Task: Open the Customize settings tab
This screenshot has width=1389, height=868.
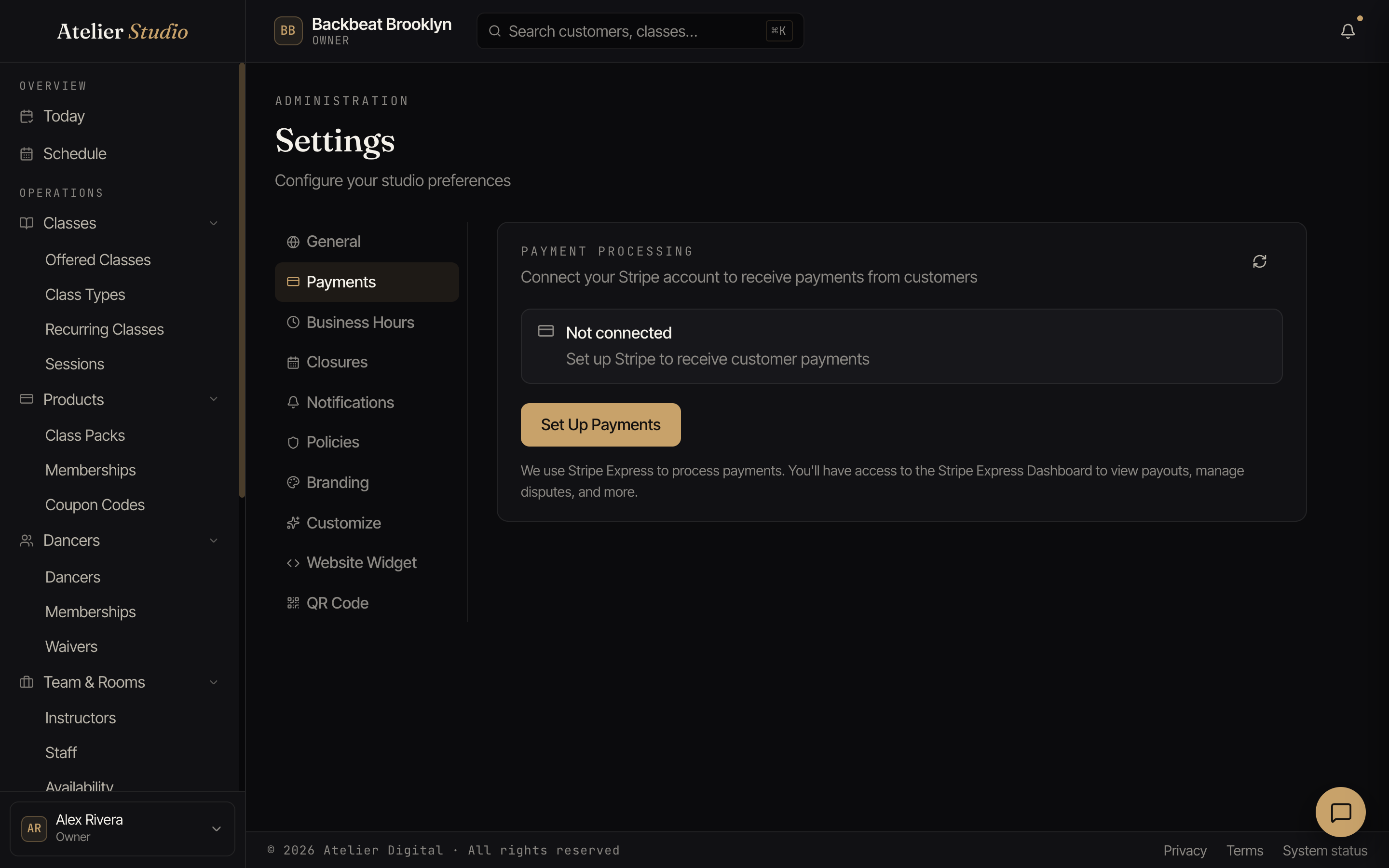Action: coord(367,523)
